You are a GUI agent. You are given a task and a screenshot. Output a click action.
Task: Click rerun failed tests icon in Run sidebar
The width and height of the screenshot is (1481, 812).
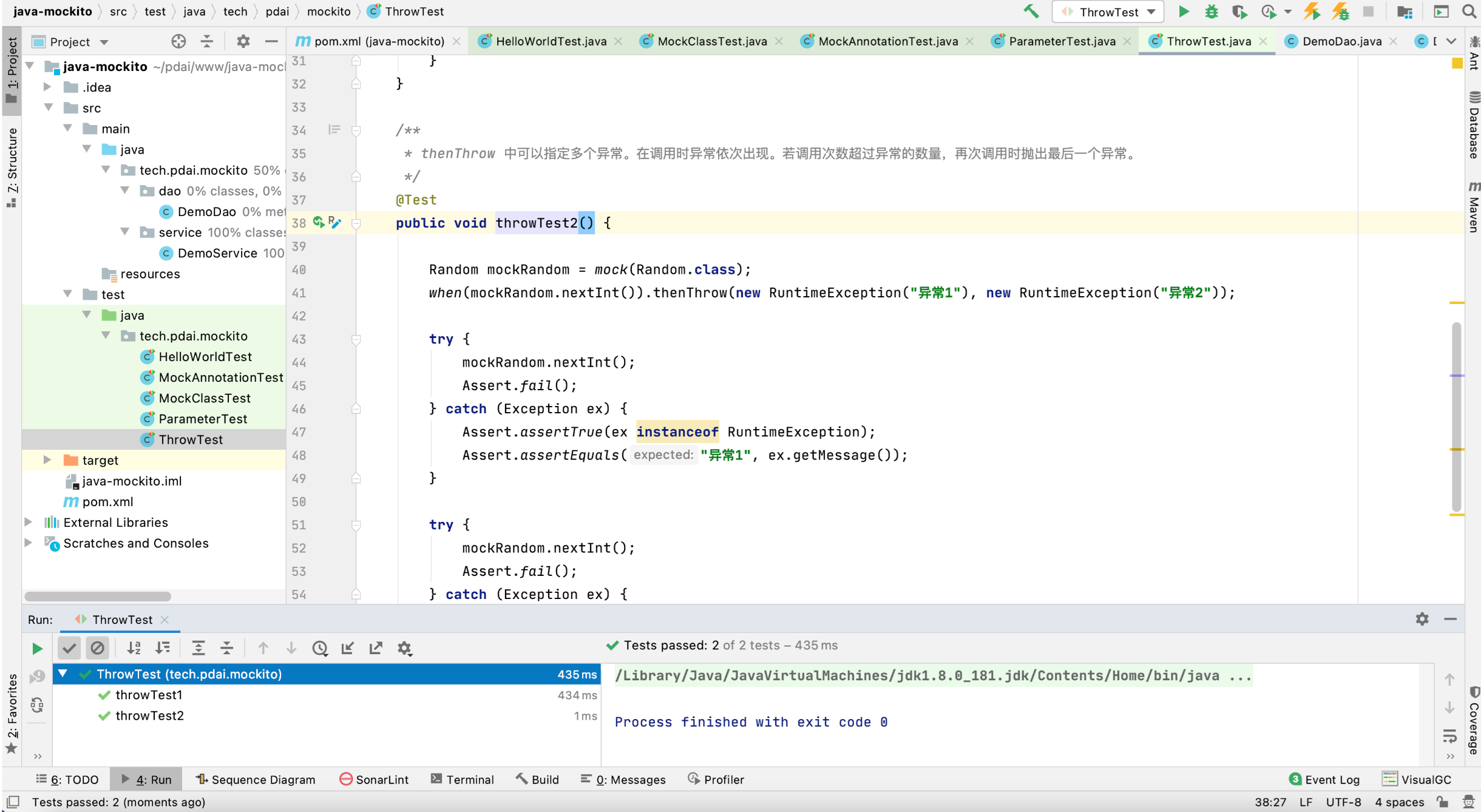point(37,676)
